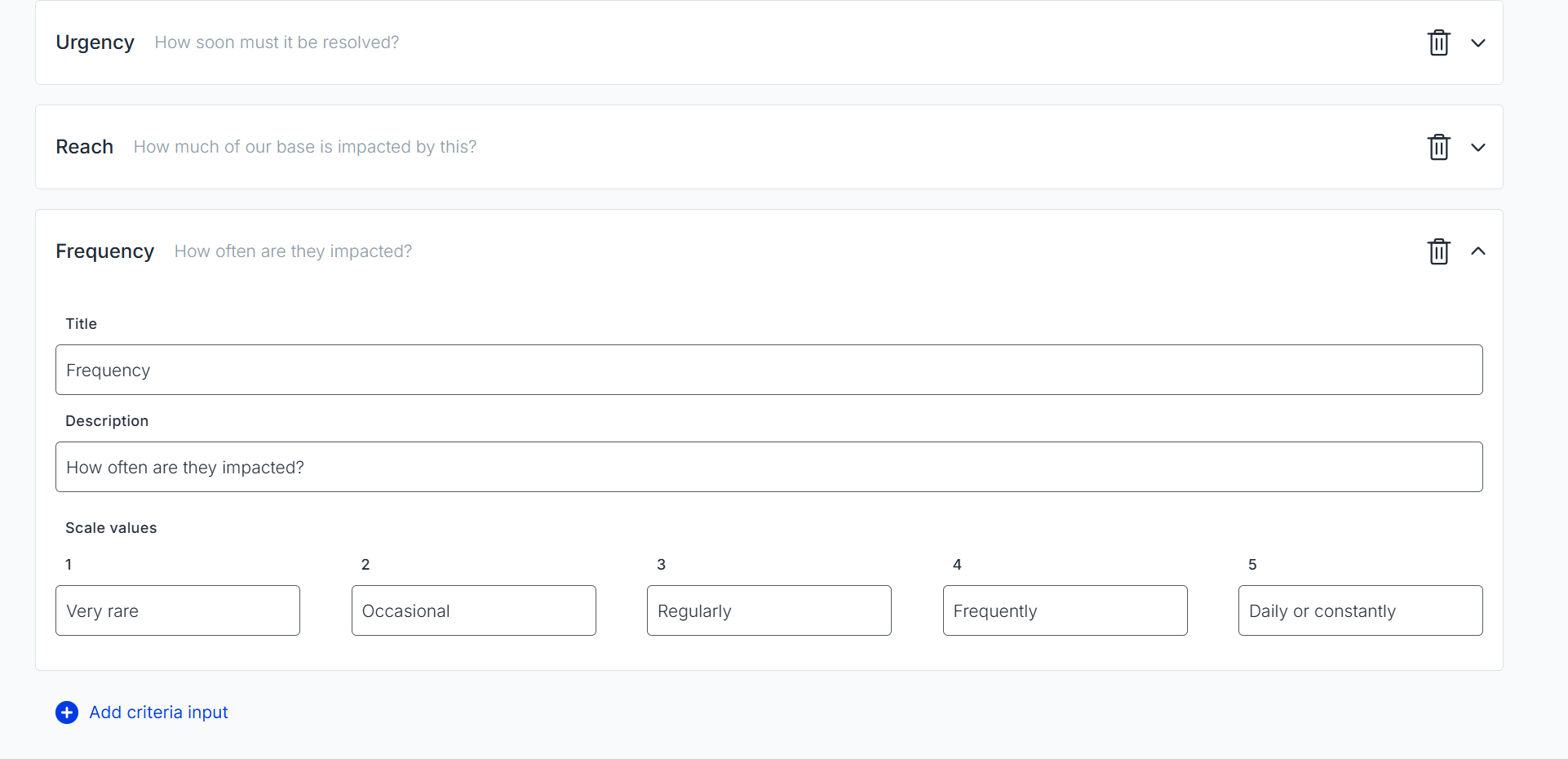
Task: Click the Regularly scale value field
Action: pyautogui.click(x=768, y=610)
